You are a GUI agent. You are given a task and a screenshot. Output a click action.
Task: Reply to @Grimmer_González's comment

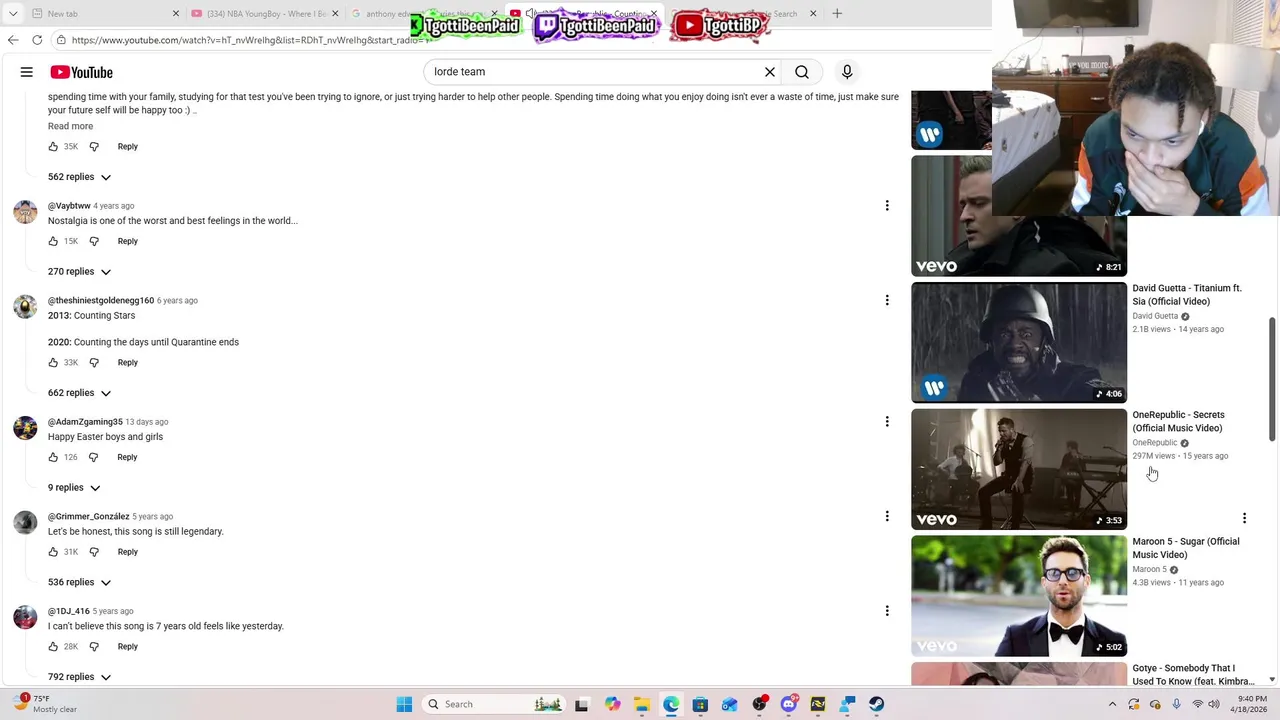tap(127, 552)
